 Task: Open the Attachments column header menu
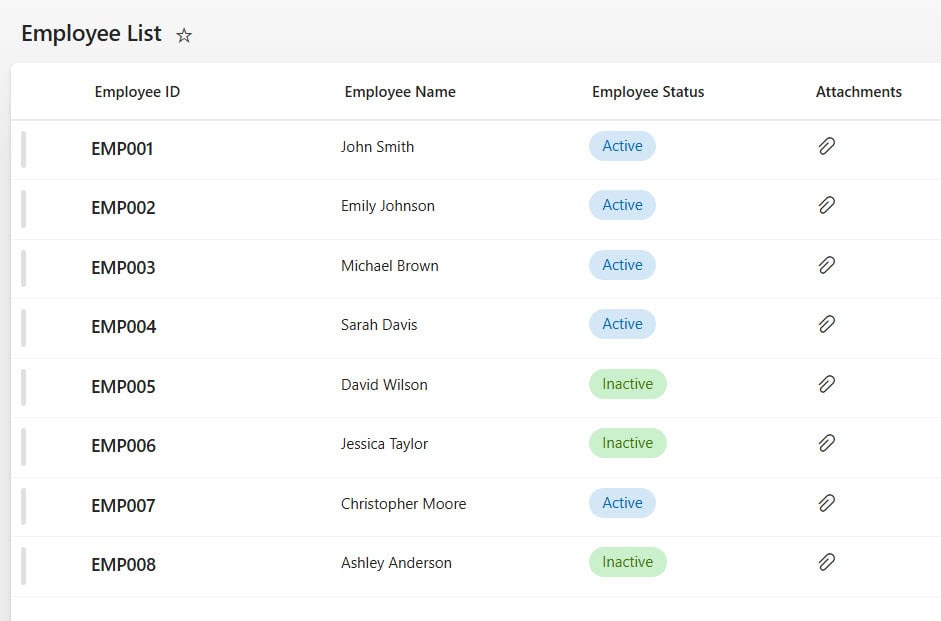(x=859, y=92)
